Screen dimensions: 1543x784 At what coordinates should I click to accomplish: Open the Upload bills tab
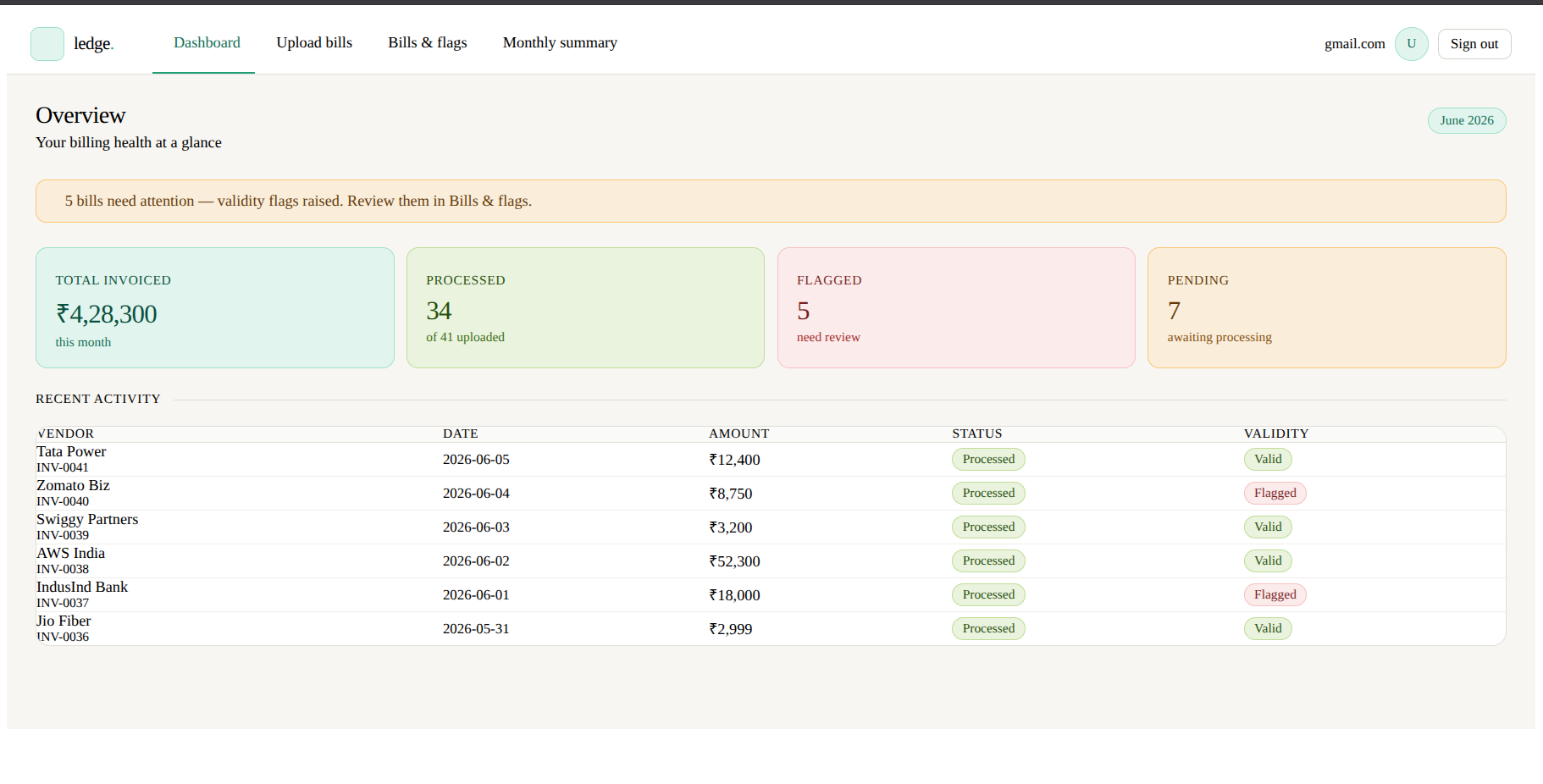(x=314, y=42)
